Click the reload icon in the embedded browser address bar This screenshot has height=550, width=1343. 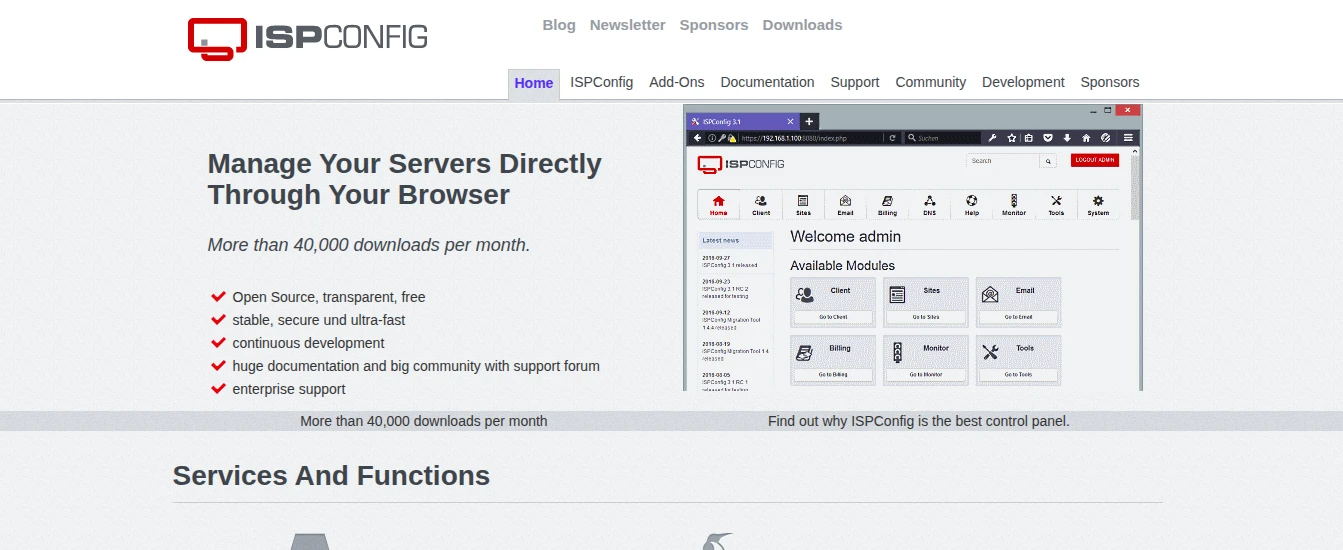coord(892,138)
